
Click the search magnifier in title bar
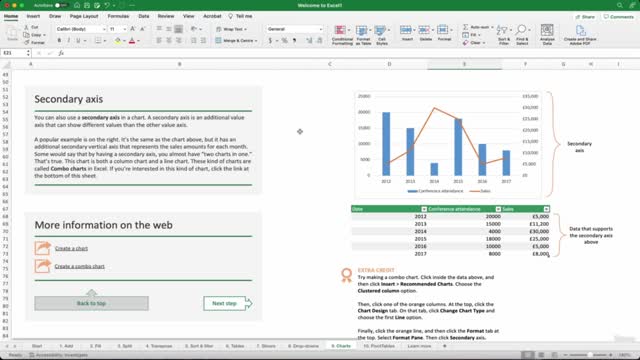pos(620,5)
